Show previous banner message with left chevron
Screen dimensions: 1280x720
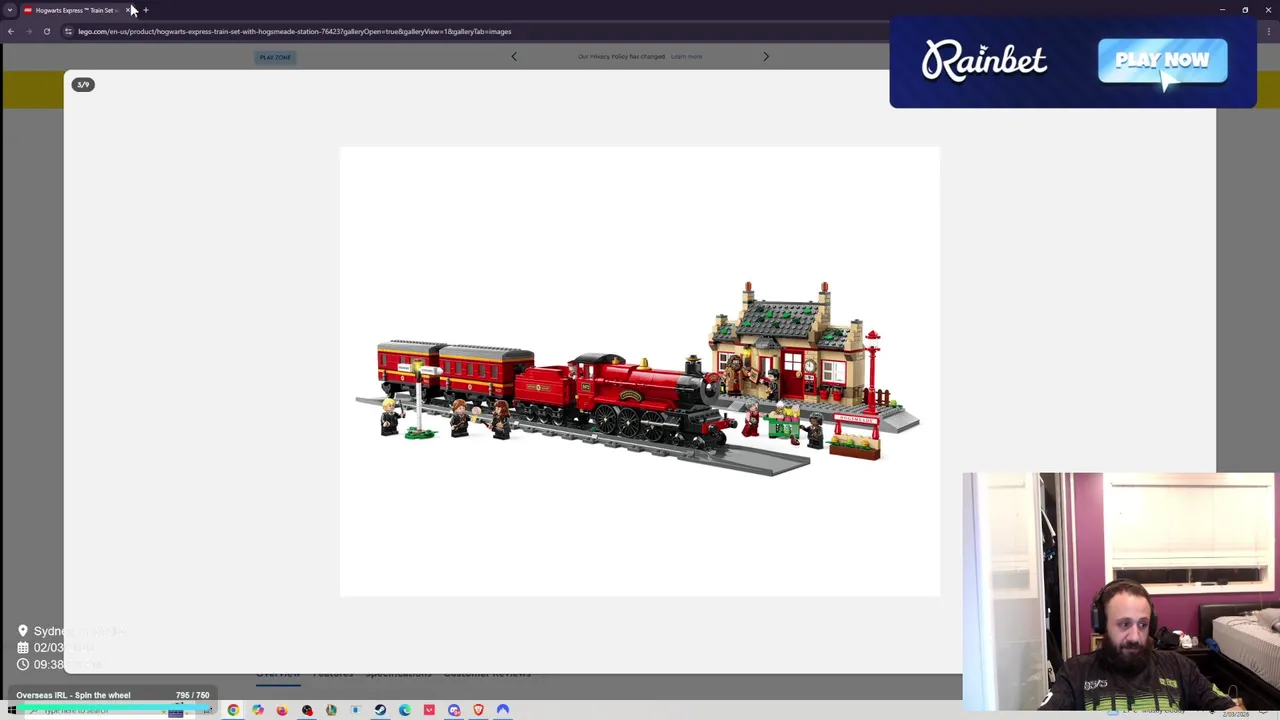click(514, 56)
